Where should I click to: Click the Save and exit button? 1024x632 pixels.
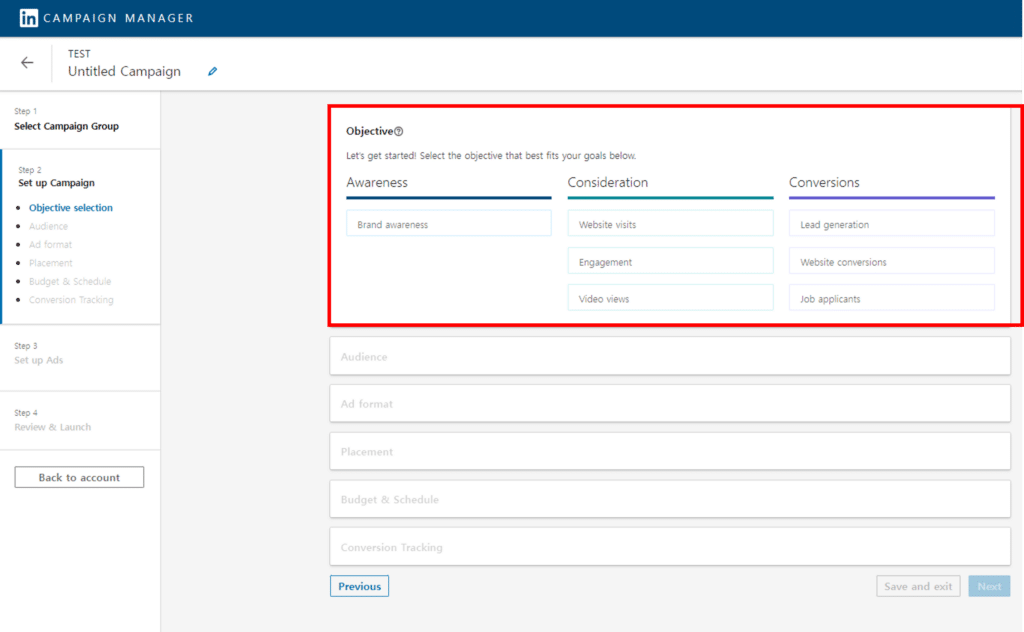(x=918, y=586)
